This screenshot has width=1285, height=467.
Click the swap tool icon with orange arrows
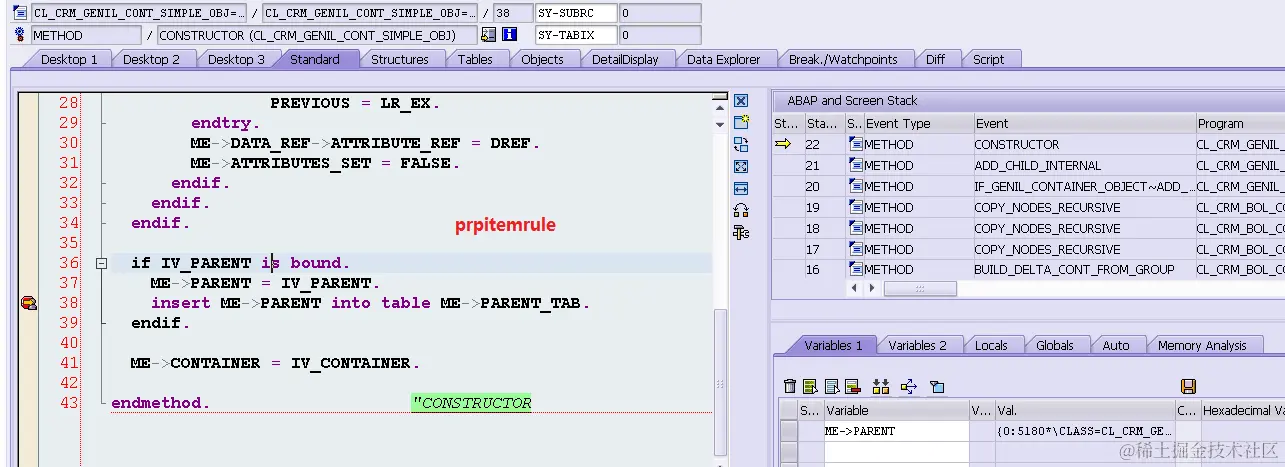(741, 210)
